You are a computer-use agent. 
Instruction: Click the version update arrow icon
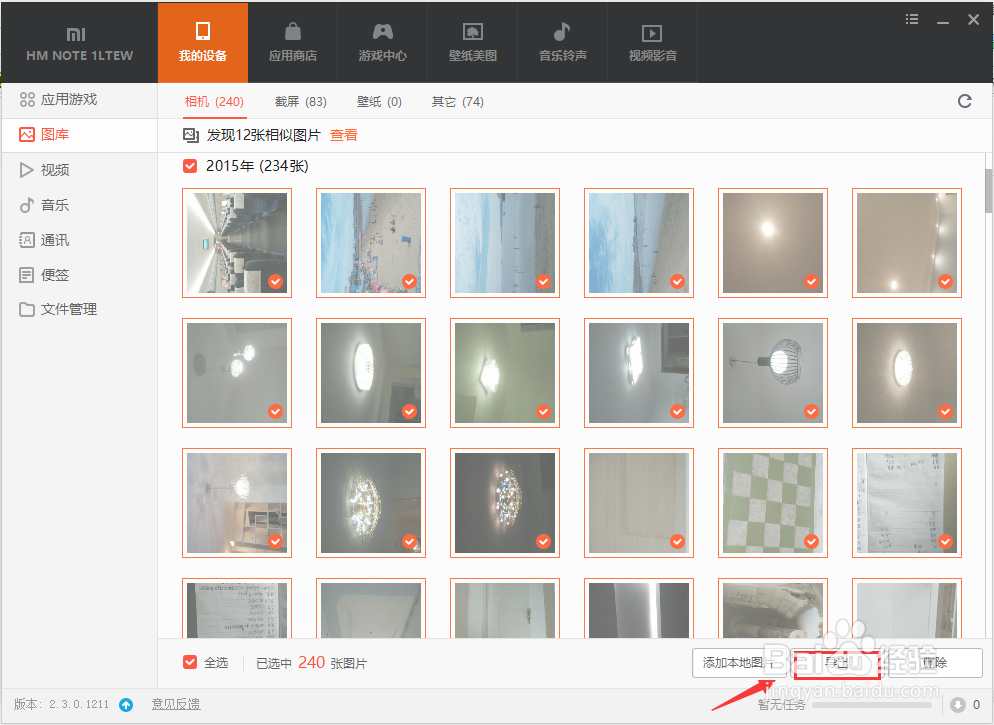(126, 705)
